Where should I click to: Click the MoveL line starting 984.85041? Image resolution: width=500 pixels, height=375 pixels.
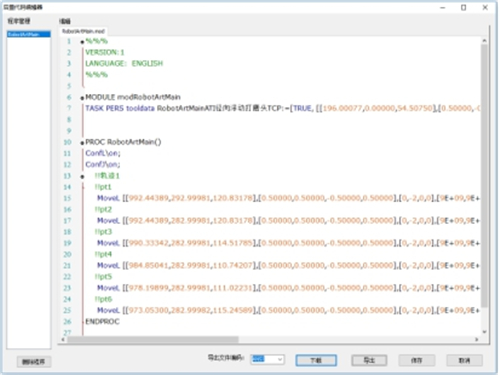(288, 265)
